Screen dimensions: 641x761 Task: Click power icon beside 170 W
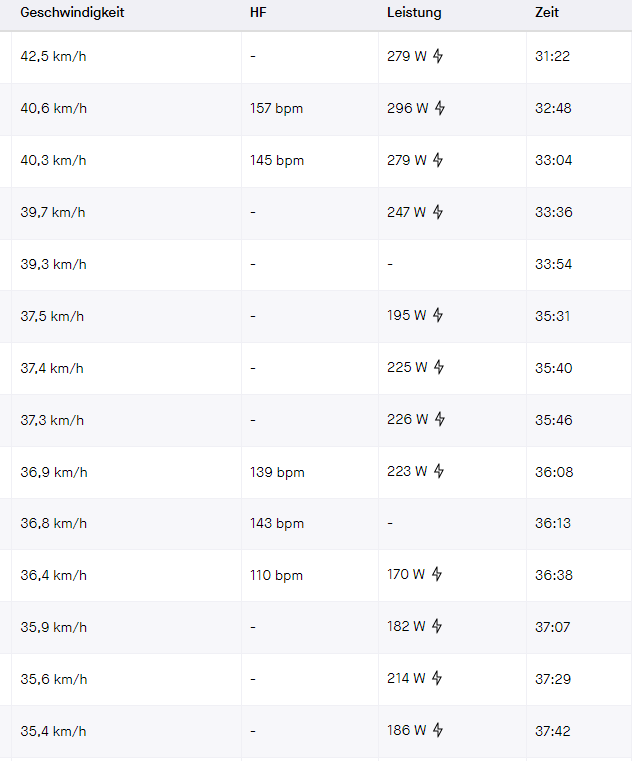pyautogui.click(x=437, y=574)
